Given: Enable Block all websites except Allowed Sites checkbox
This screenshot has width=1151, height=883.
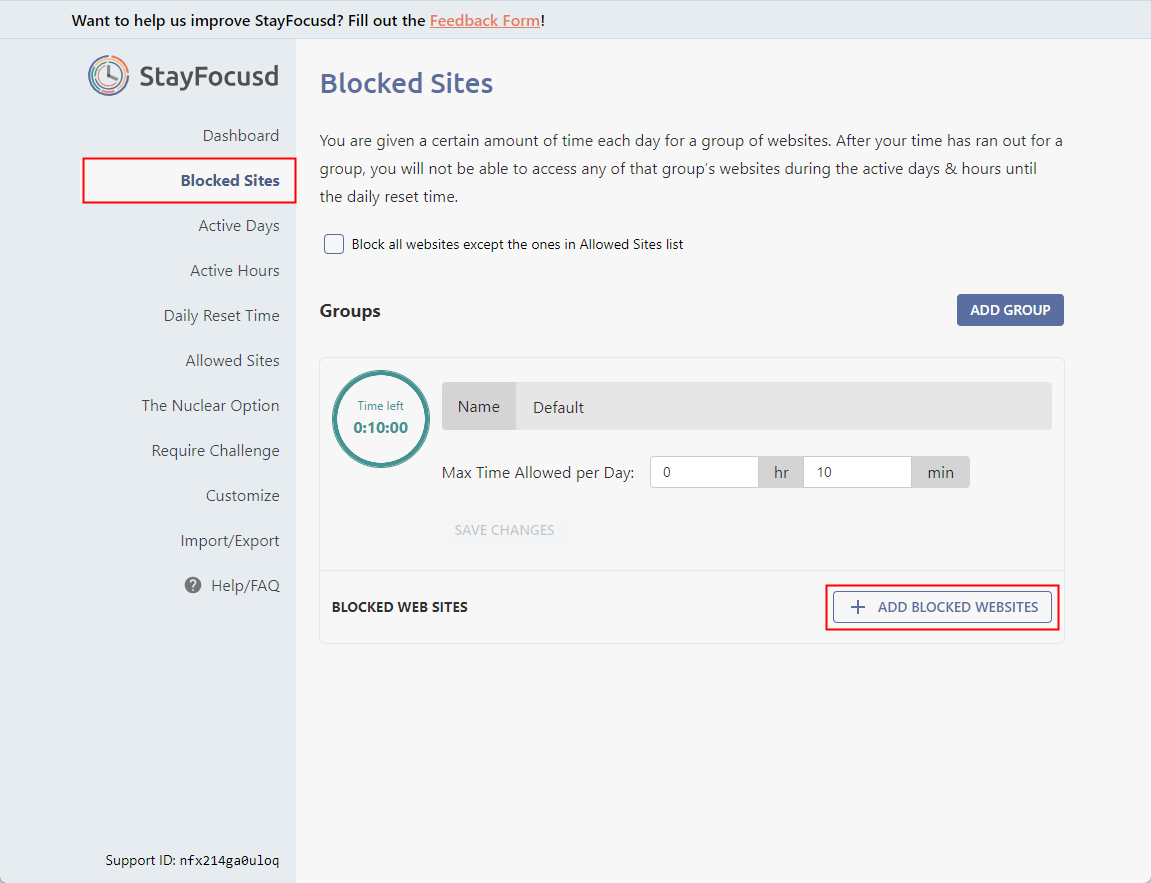Looking at the screenshot, I should [334, 244].
